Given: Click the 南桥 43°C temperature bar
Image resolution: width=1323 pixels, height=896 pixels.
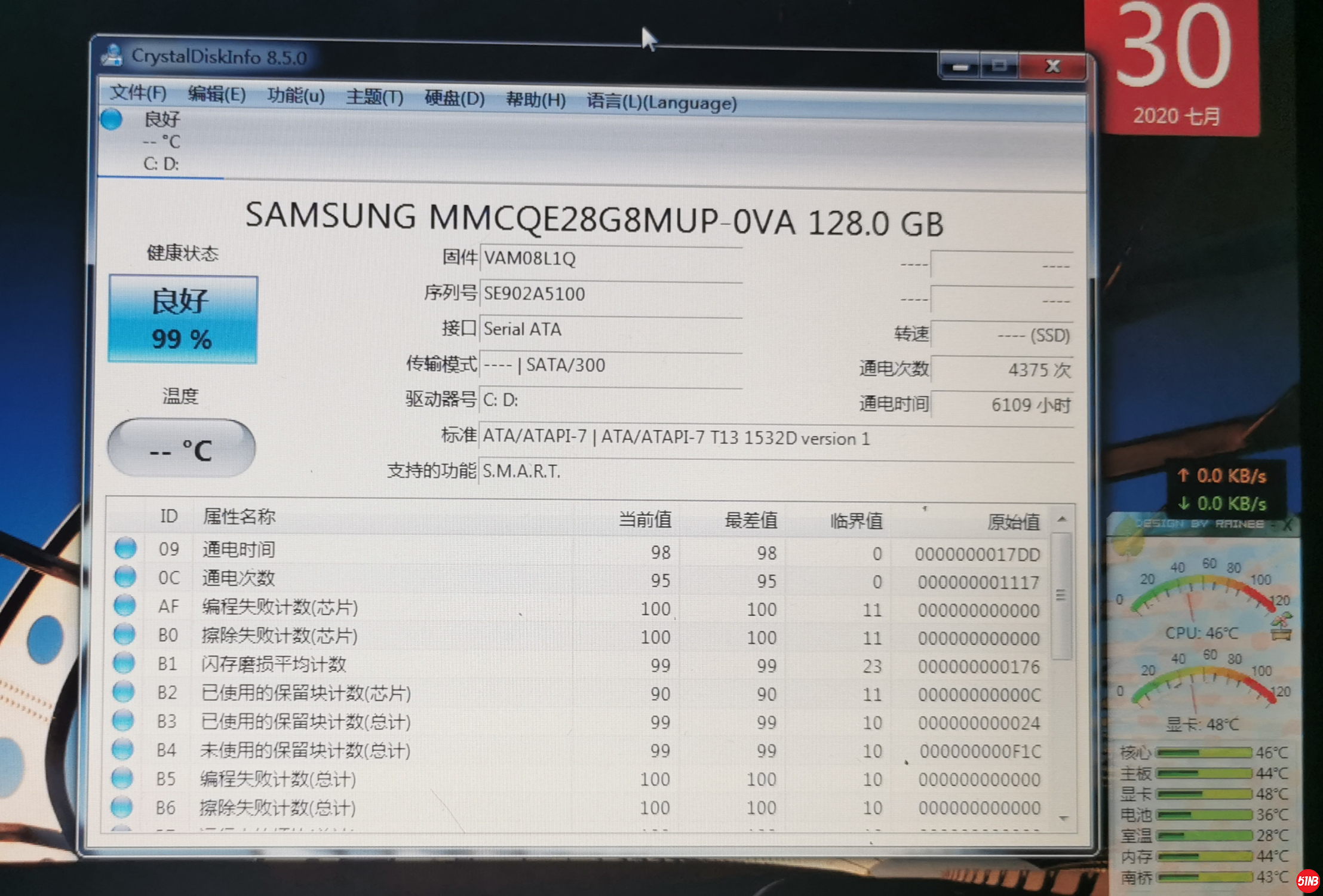Looking at the screenshot, I should click(x=1204, y=877).
